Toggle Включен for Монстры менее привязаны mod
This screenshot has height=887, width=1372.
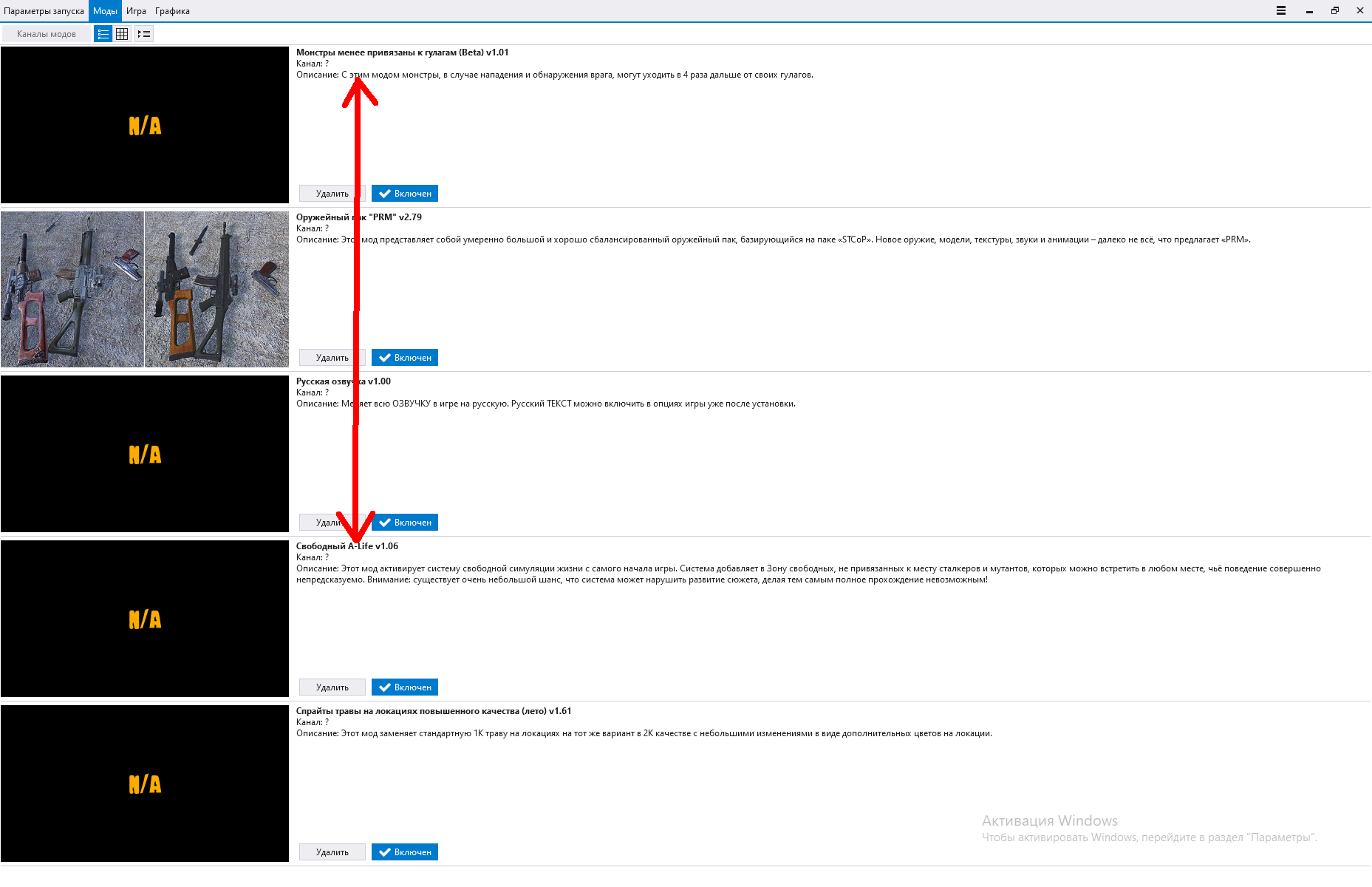[x=405, y=194]
